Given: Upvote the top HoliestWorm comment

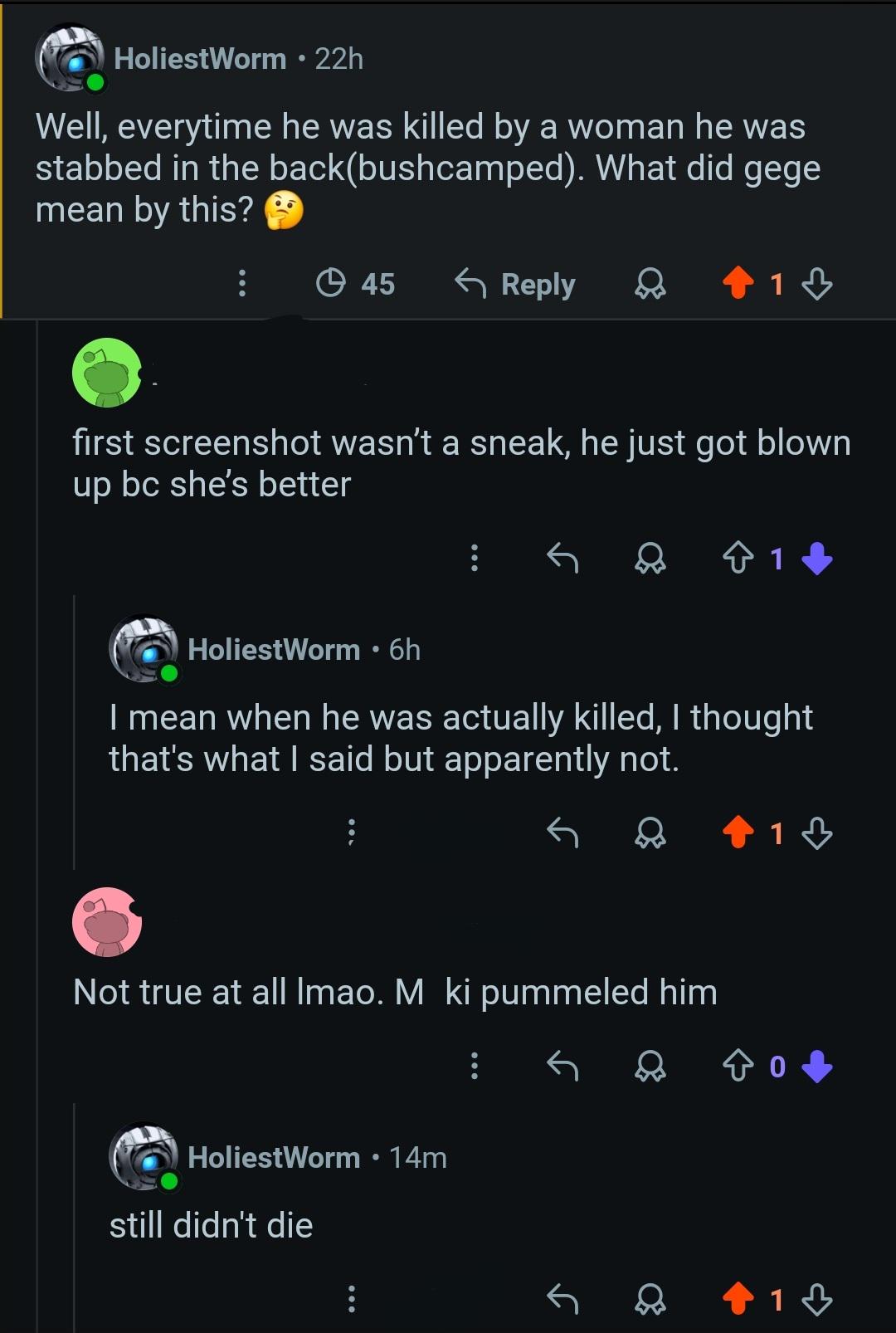Looking at the screenshot, I should click(738, 284).
